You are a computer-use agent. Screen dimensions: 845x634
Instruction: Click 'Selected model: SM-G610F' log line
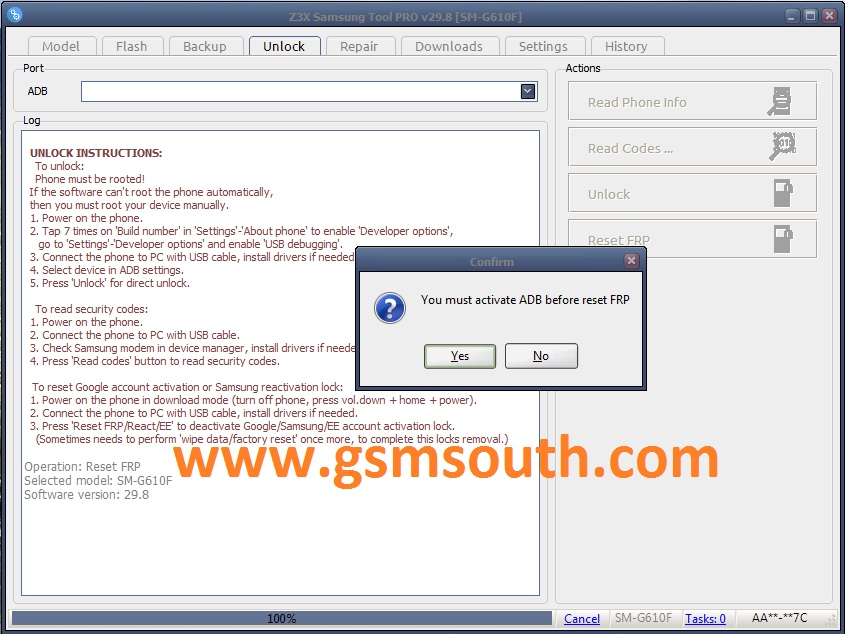(98, 480)
